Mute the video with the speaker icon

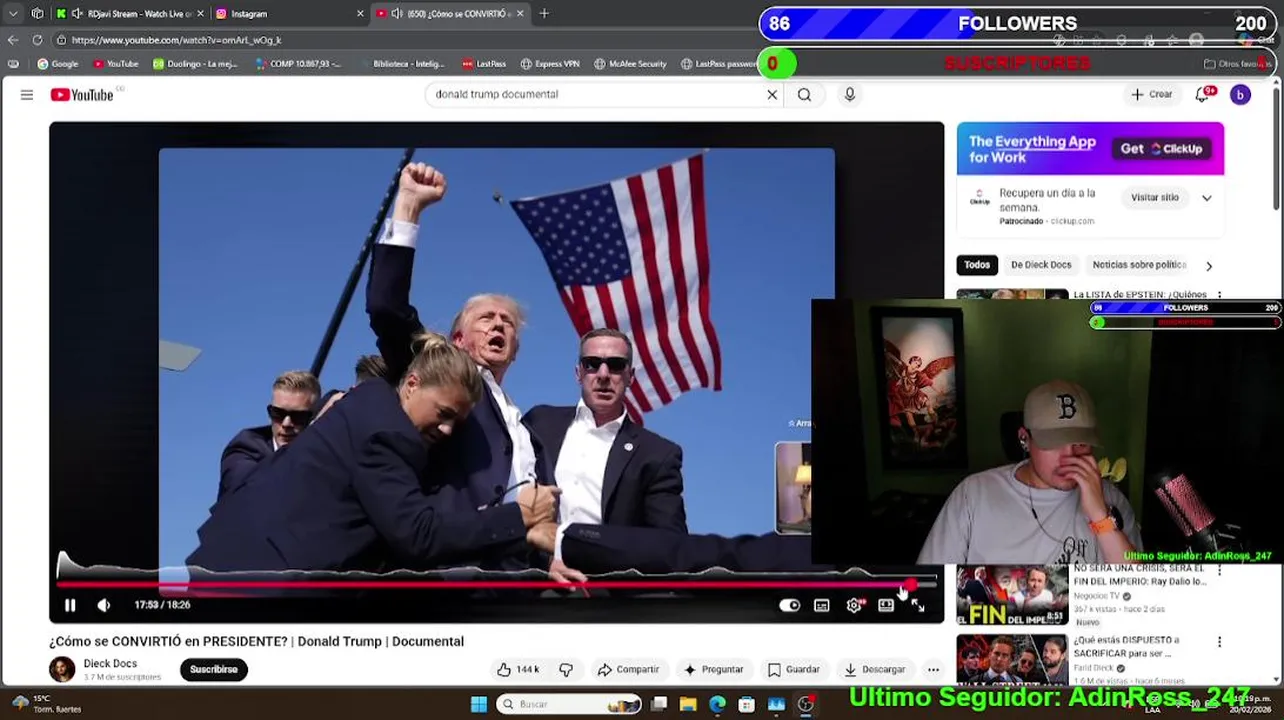coord(104,605)
